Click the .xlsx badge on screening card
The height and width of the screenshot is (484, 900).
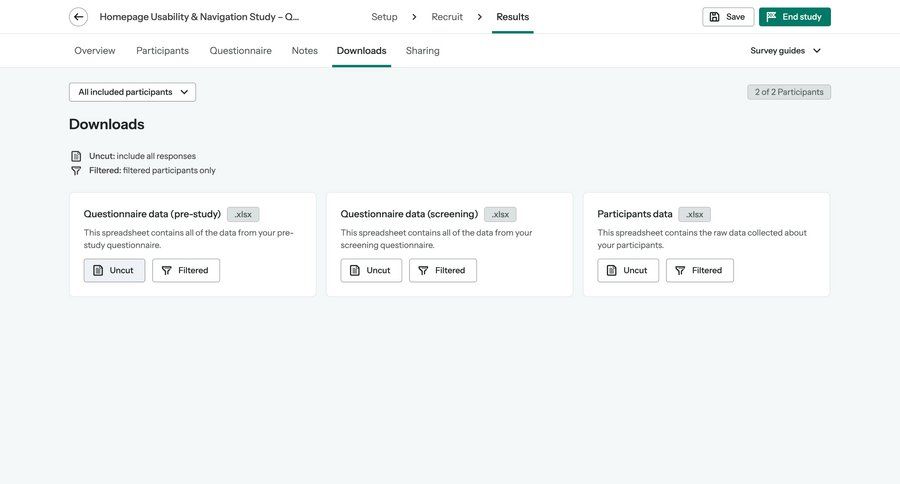coord(500,214)
